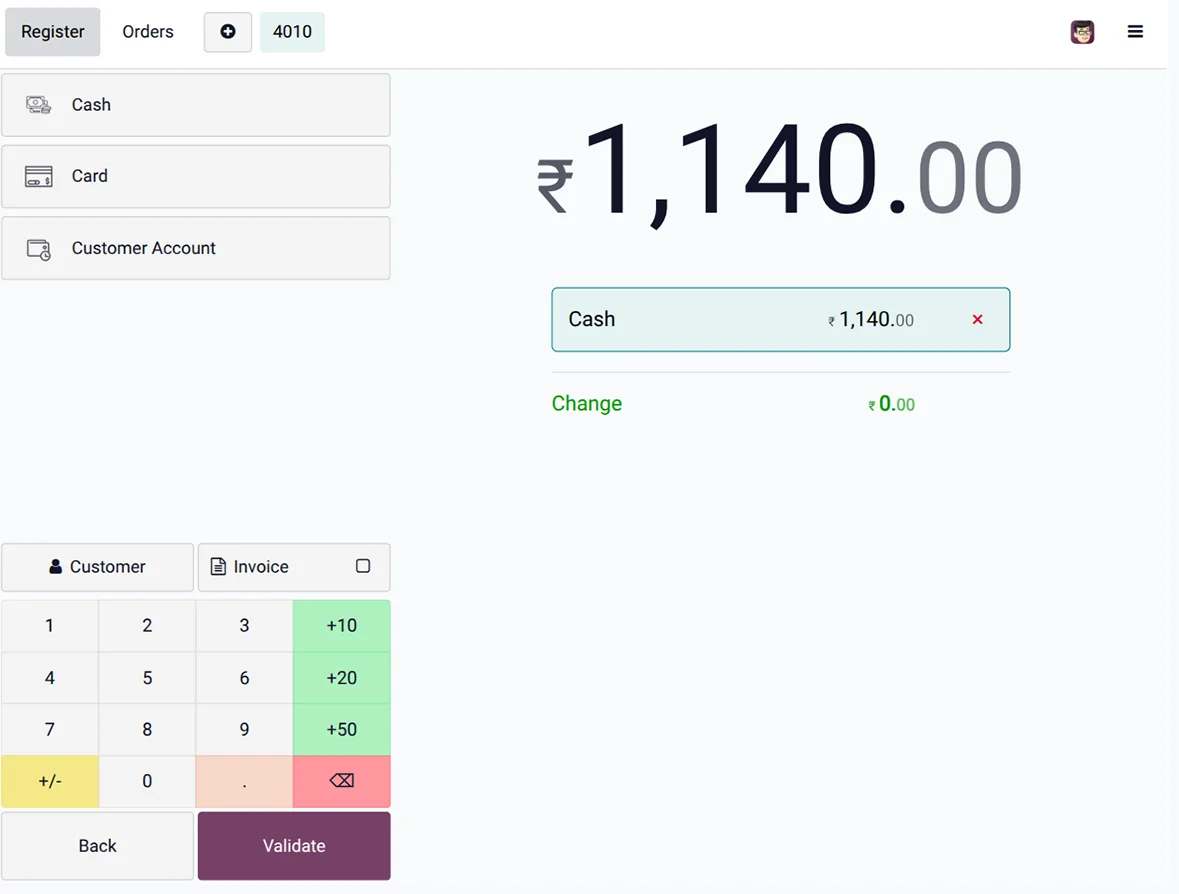Screen dimensions: 1179x894
Task: Click the backspace delete key
Action: coord(341,781)
